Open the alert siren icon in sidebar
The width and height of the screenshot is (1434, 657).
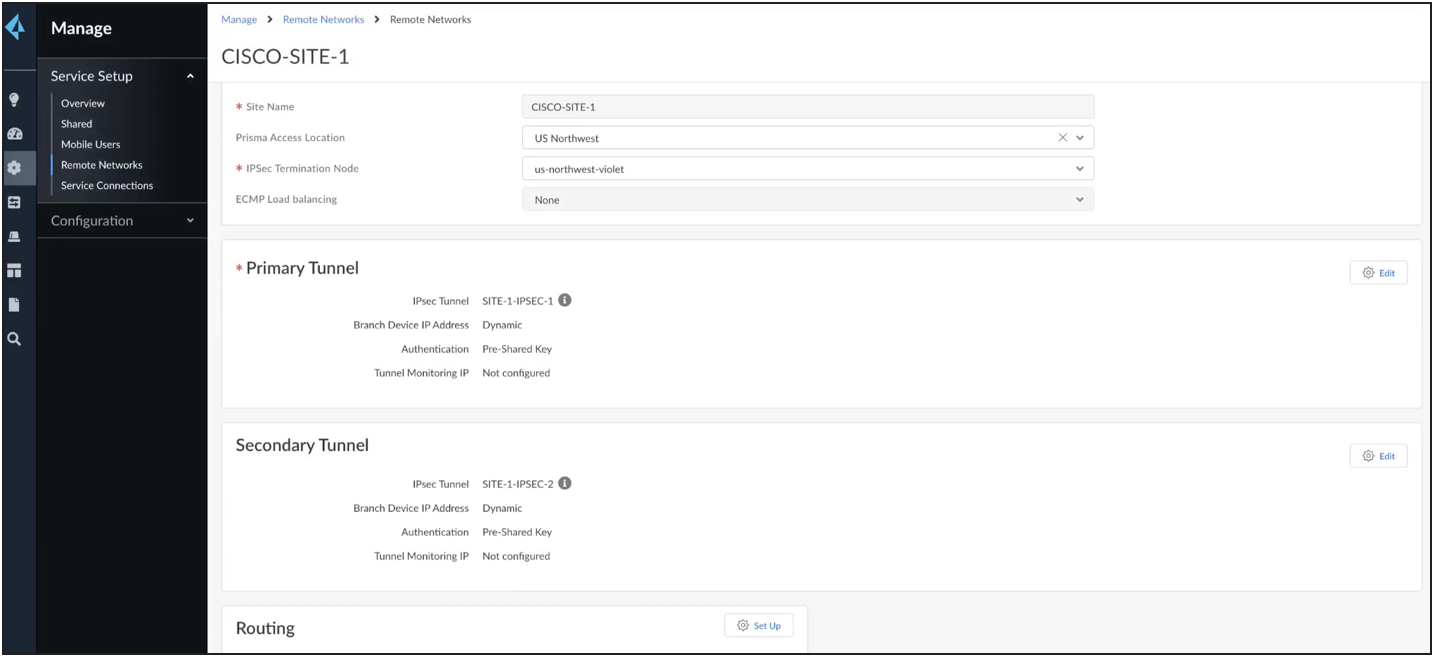pyautogui.click(x=14, y=236)
